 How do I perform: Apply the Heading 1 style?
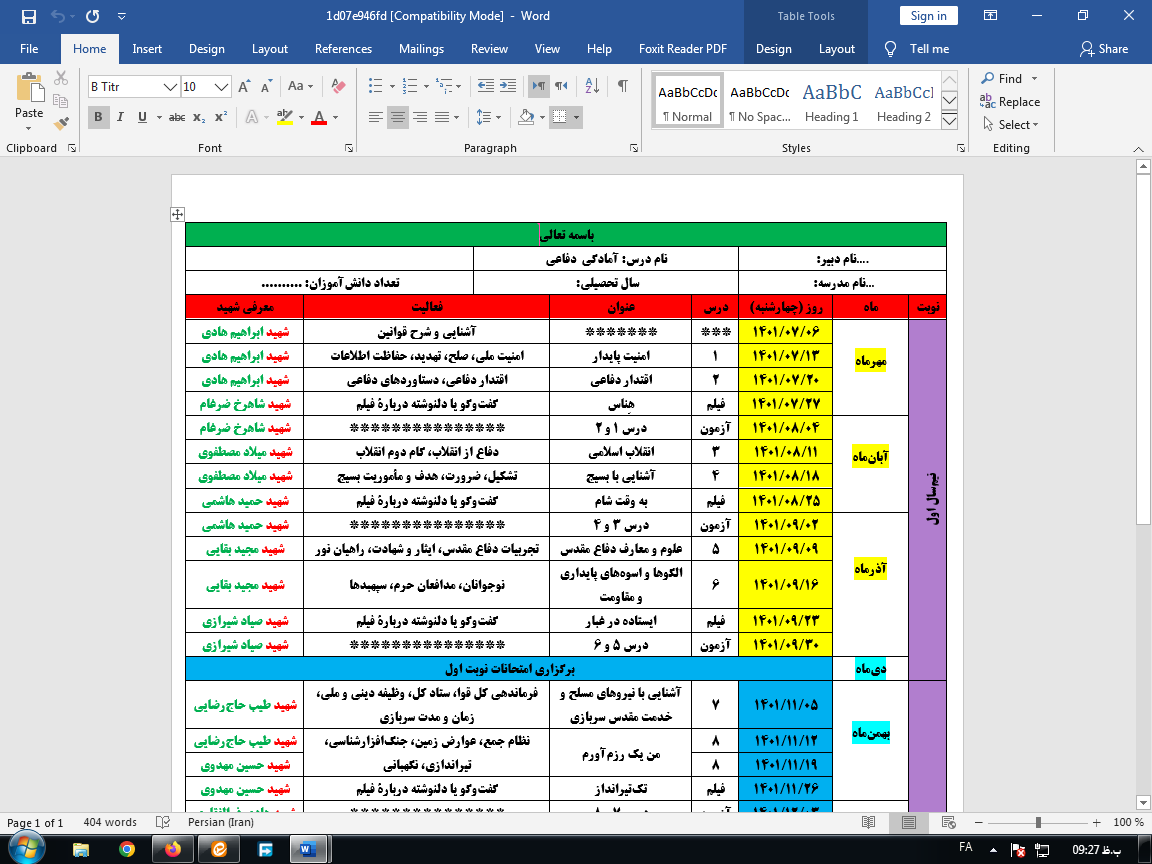click(x=832, y=101)
